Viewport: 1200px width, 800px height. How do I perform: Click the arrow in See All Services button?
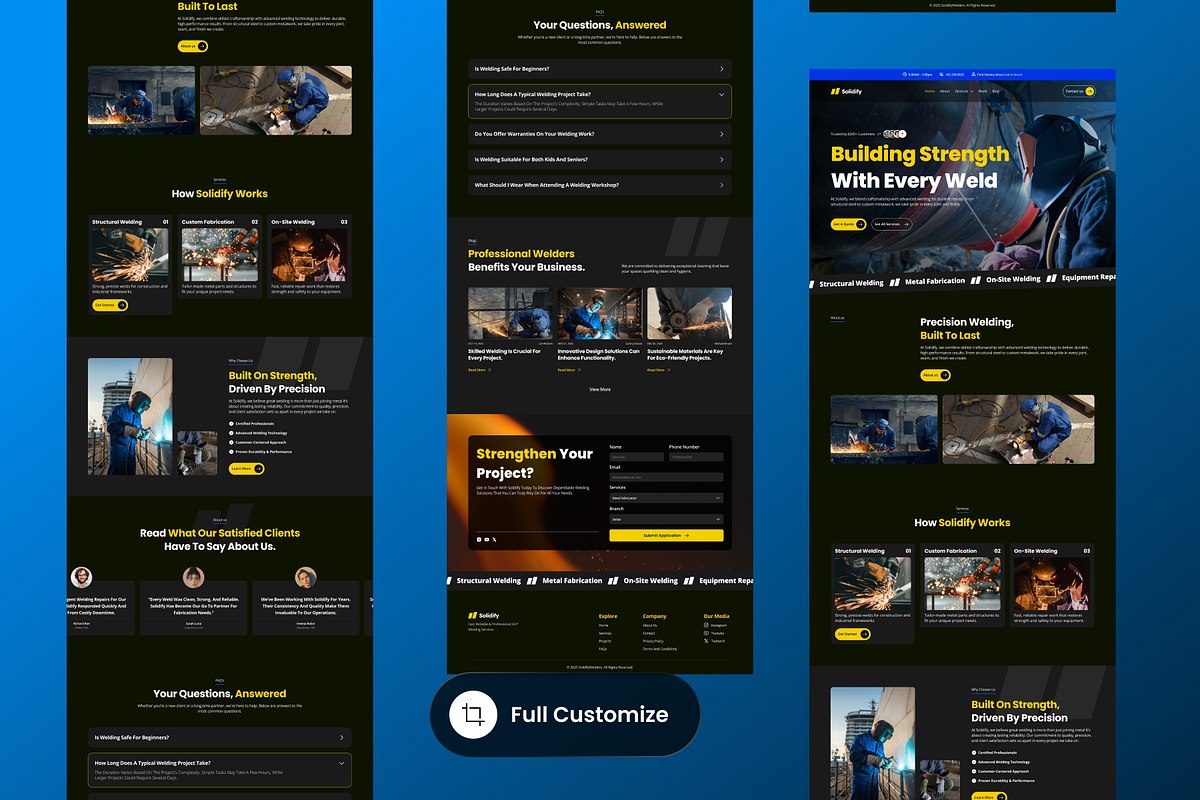click(906, 224)
